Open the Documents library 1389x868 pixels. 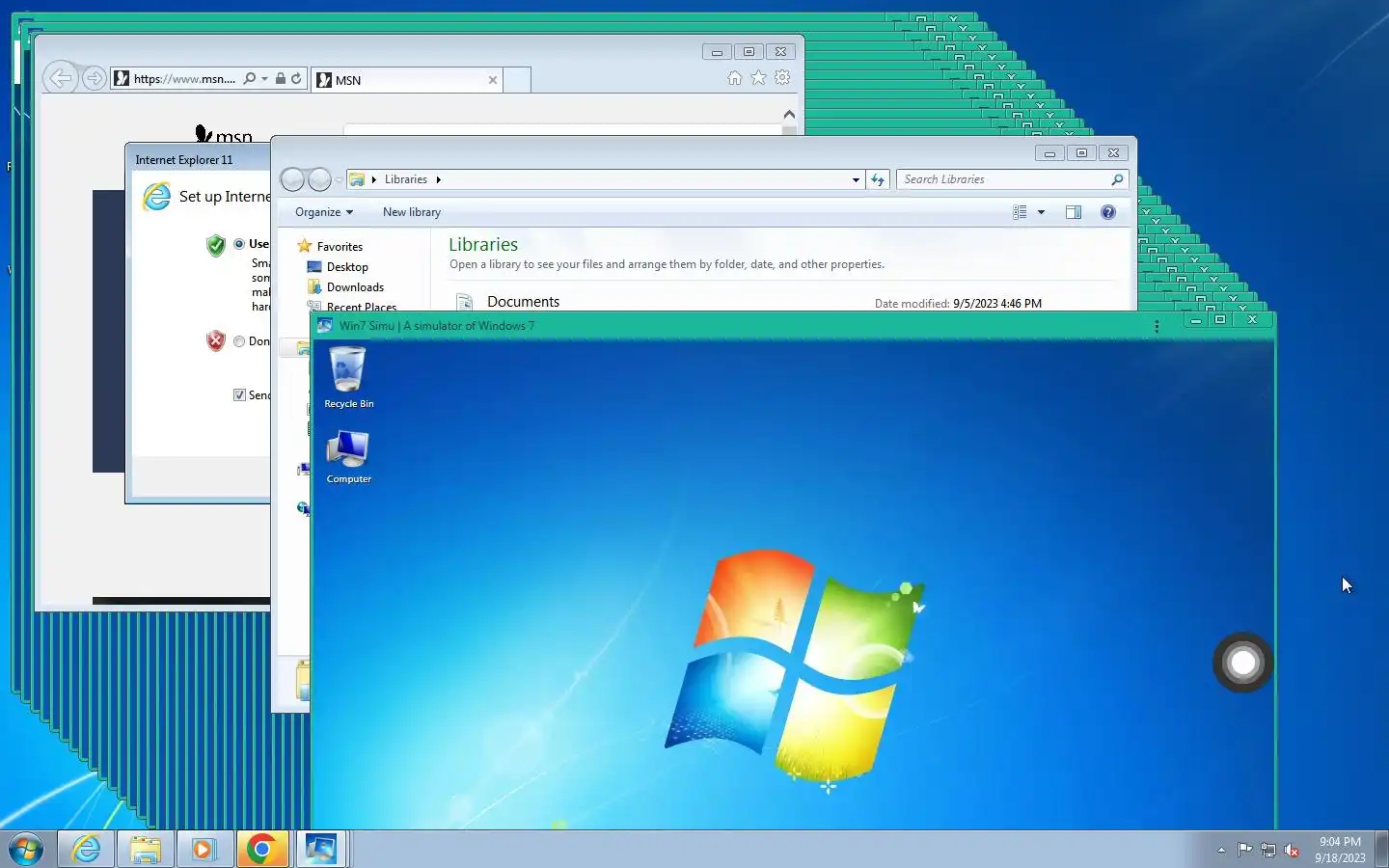point(523,302)
